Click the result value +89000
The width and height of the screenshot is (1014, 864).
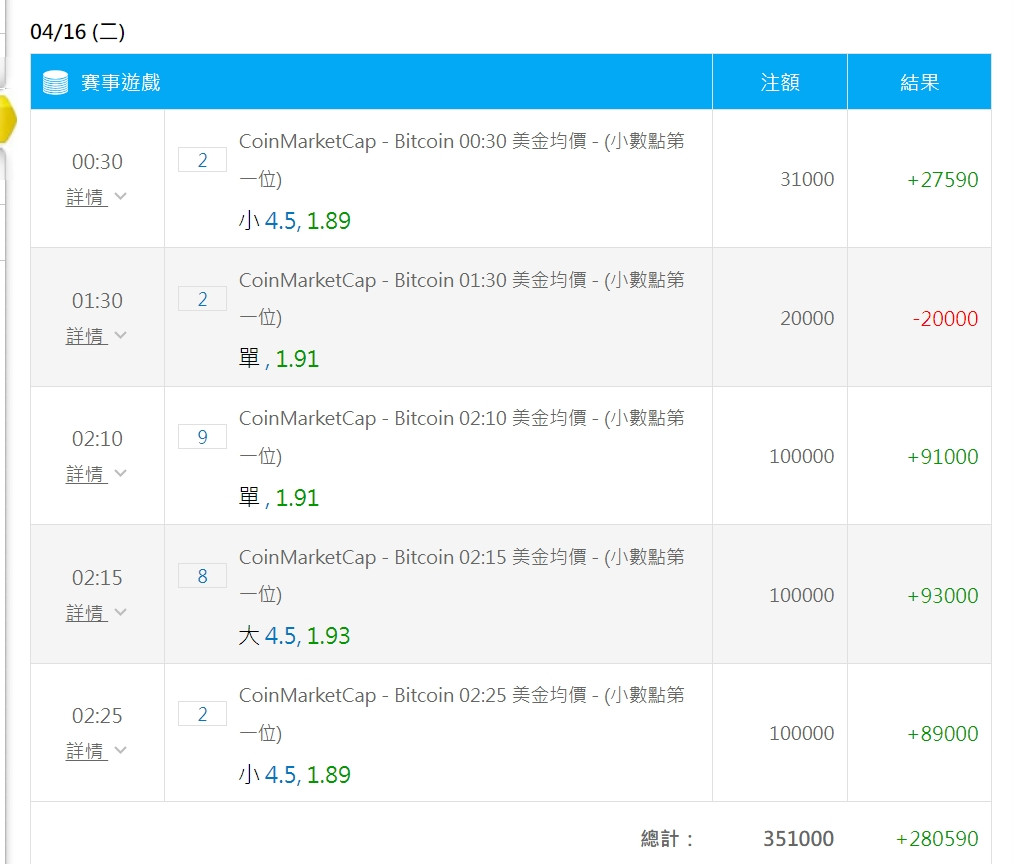point(942,734)
